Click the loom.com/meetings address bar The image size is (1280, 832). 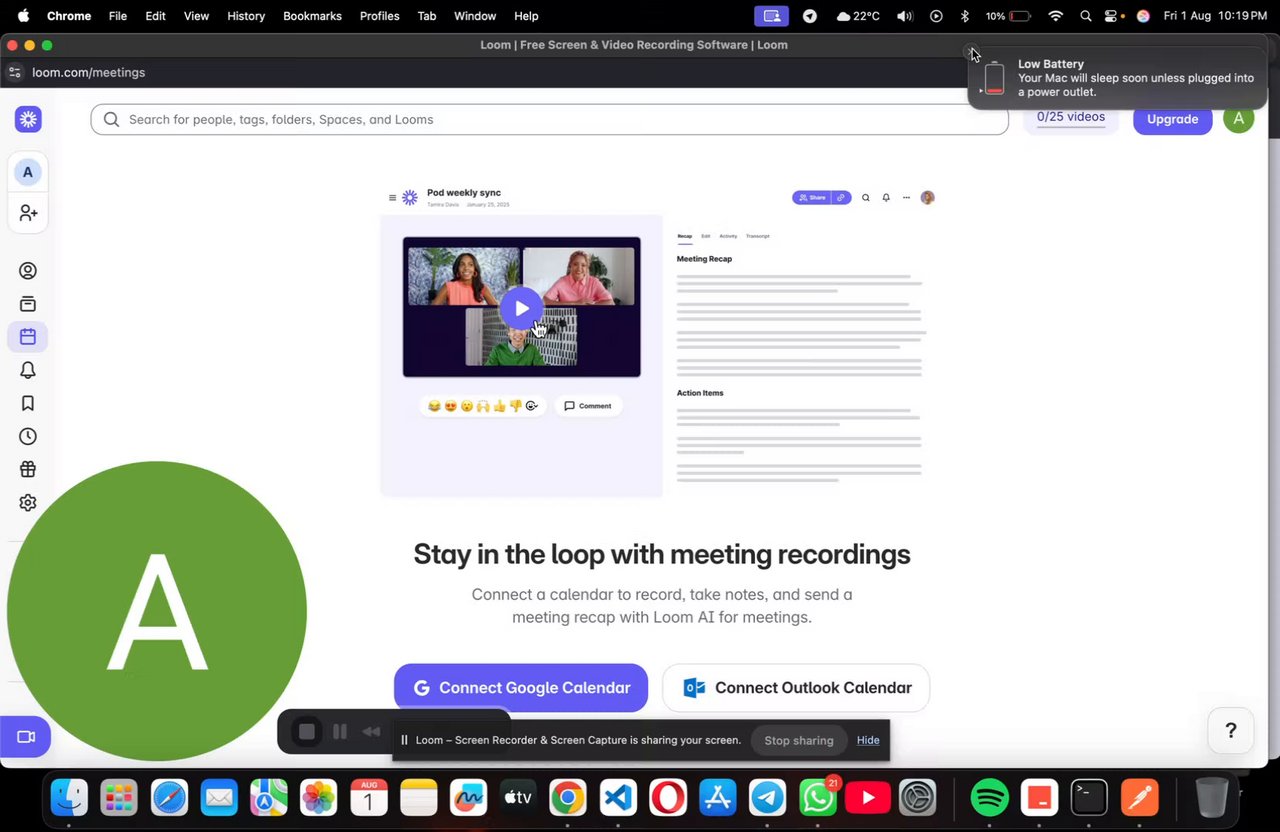(88, 72)
